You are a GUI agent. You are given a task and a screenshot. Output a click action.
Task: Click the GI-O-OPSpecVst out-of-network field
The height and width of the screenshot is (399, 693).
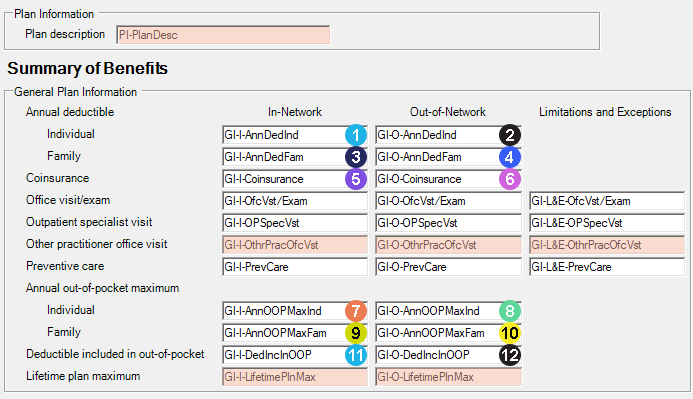point(448,223)
